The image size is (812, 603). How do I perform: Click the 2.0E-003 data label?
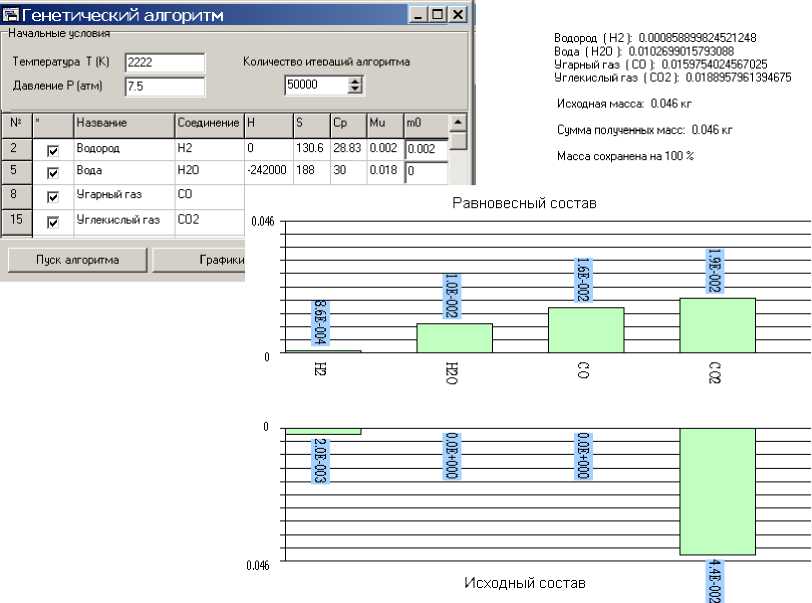tap(321, 461)
